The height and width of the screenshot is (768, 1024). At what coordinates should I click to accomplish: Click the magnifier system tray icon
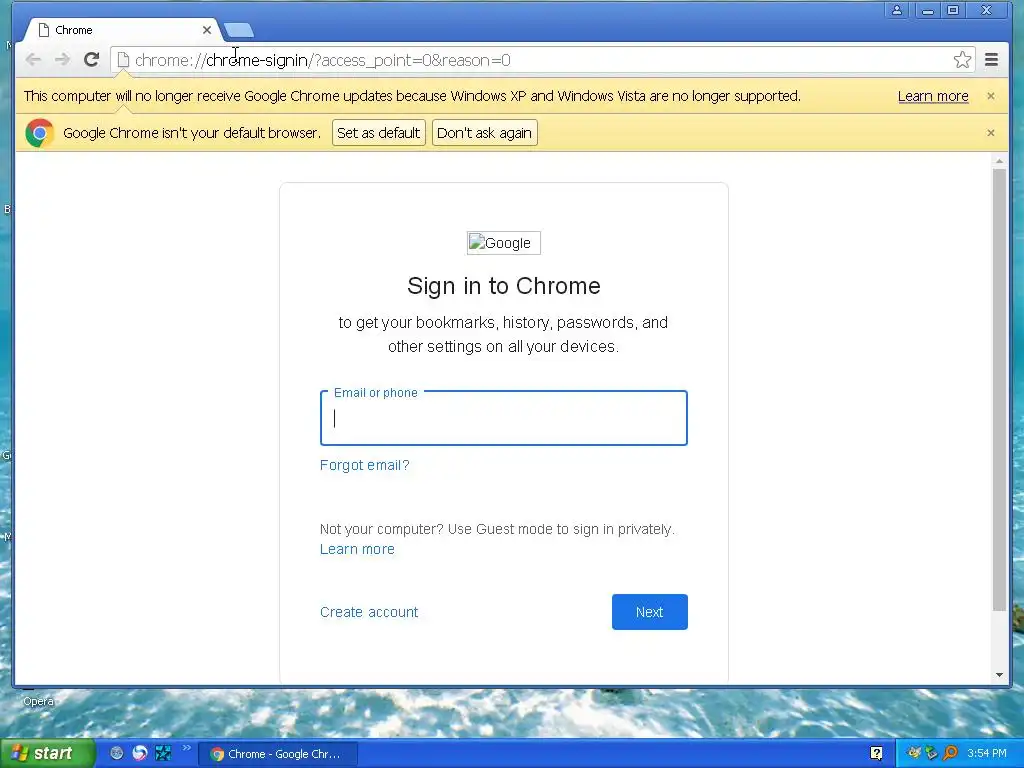[950, 753]
